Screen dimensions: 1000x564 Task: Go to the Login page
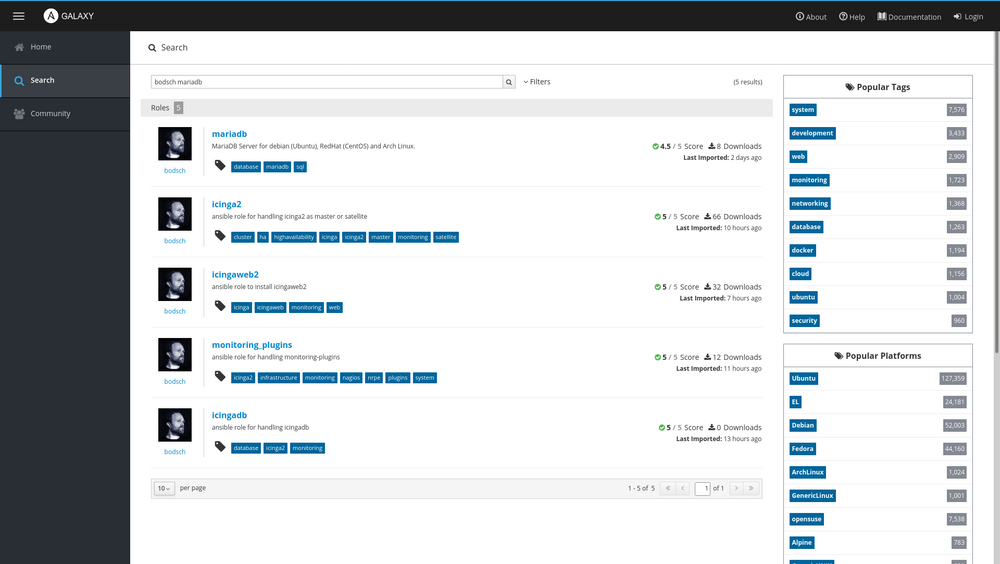click(x=968, y=17)
